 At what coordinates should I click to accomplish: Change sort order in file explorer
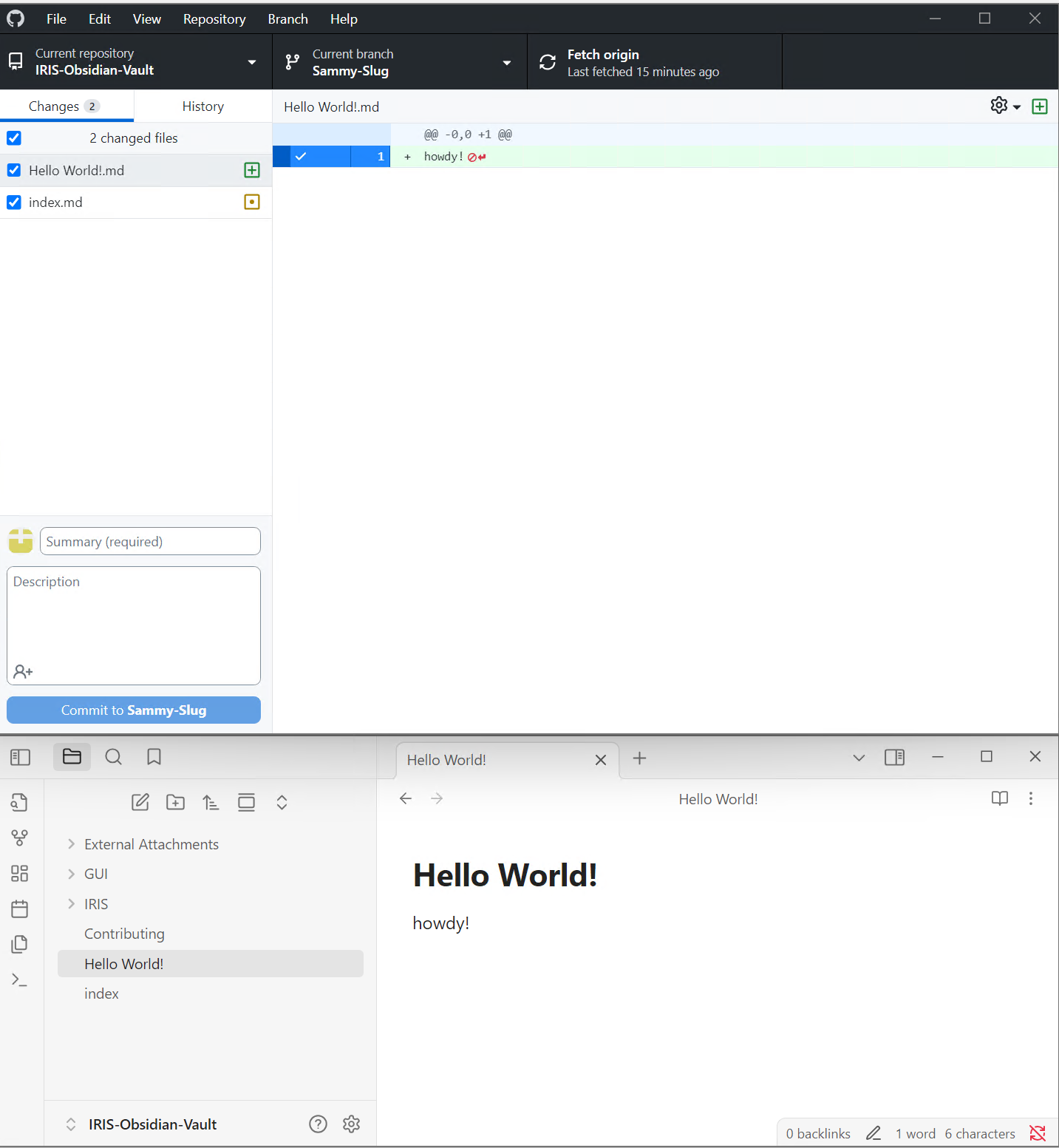click(211, 802)
